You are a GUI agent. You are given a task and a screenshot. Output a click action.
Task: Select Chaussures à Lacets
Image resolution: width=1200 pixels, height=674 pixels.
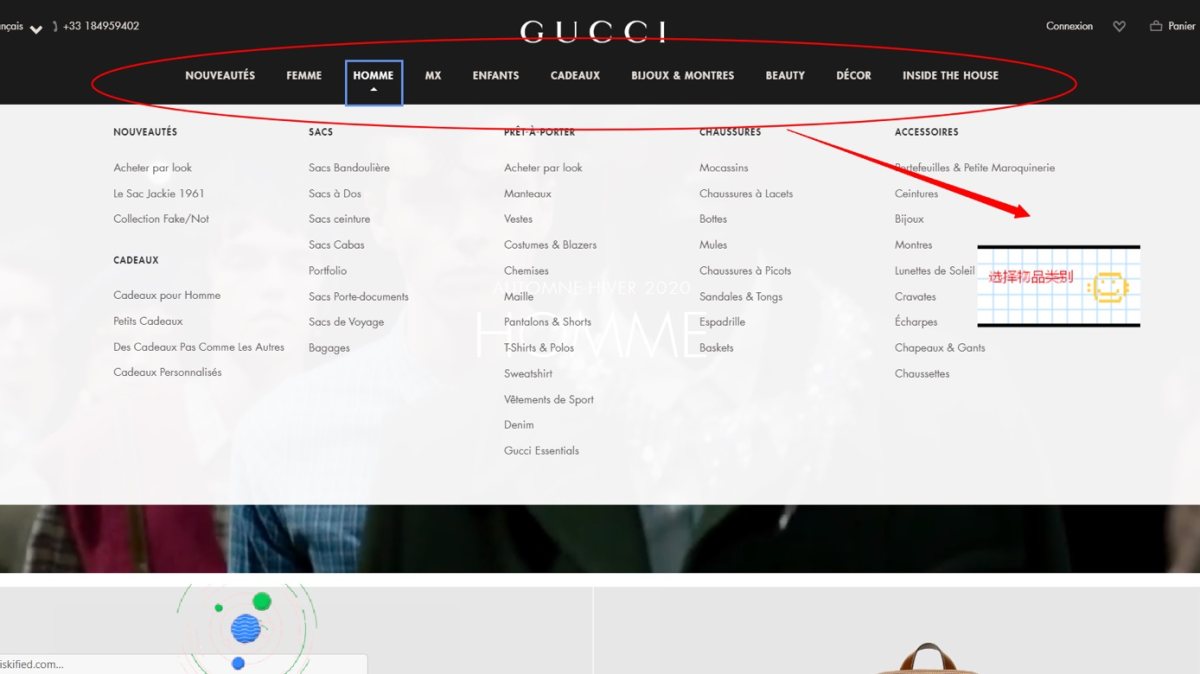(x=746, y=193)
